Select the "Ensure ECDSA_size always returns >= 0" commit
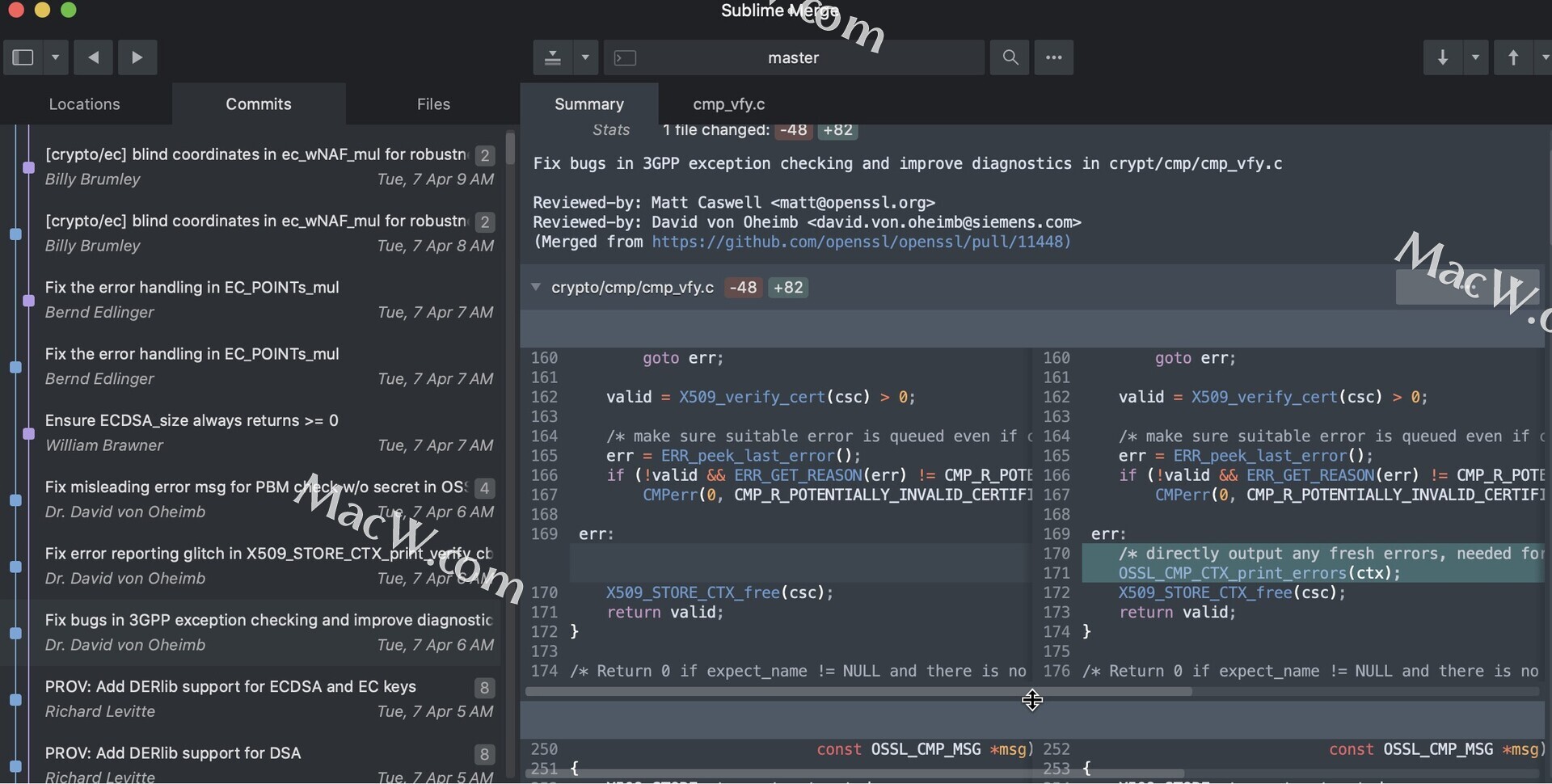 [192, 420]
